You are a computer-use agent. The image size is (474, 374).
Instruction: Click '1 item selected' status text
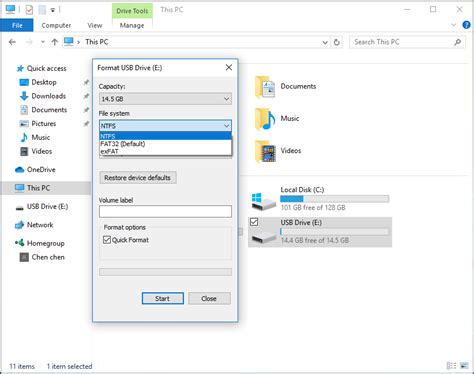69,366
